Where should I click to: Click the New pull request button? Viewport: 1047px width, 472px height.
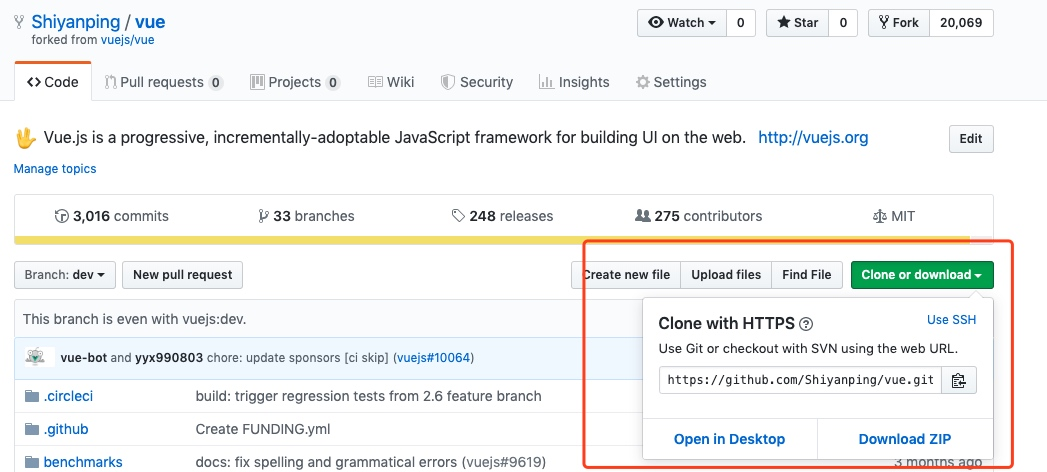[182, 275]
